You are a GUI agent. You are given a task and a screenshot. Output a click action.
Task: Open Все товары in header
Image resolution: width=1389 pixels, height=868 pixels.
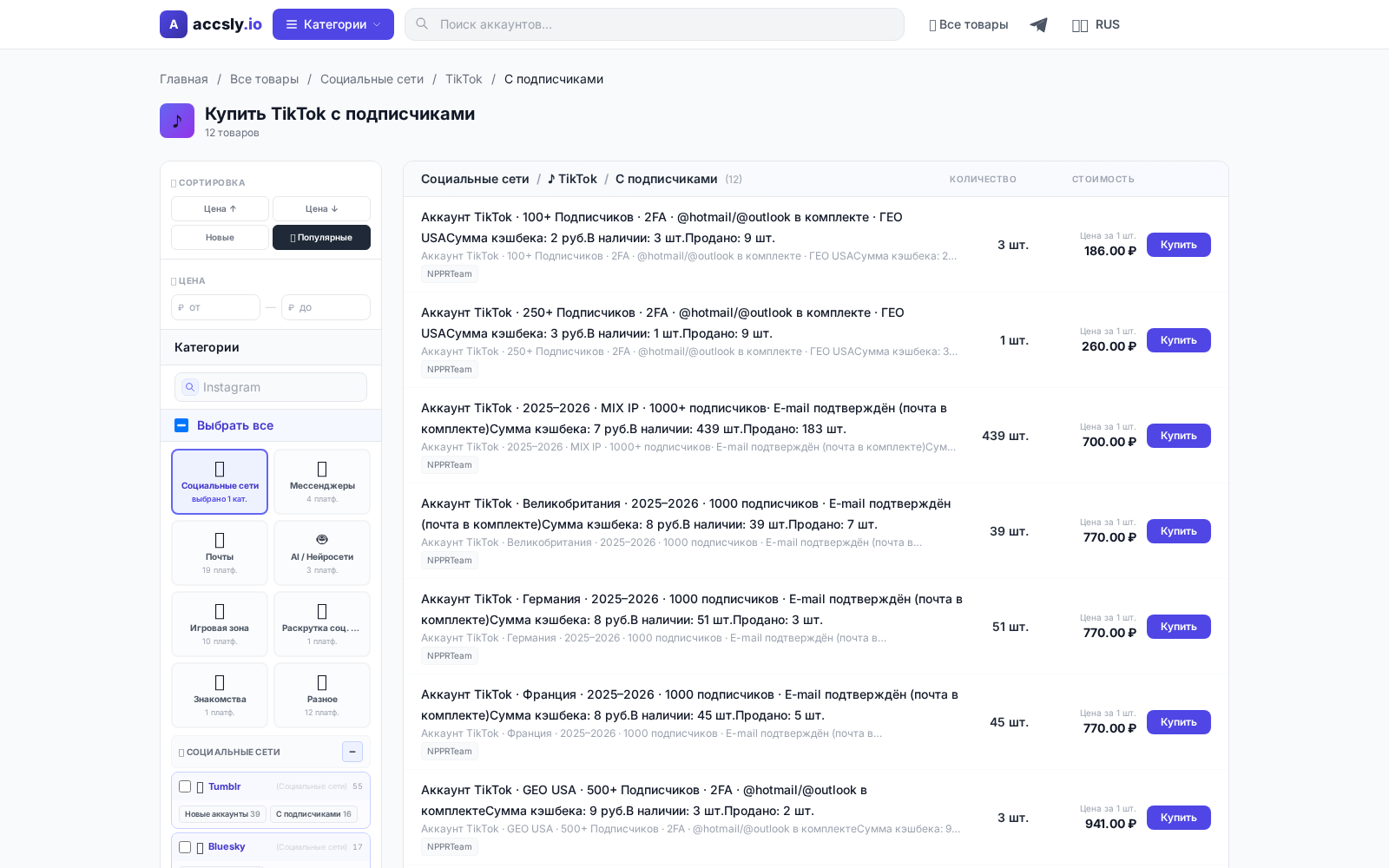pos(968,24)
